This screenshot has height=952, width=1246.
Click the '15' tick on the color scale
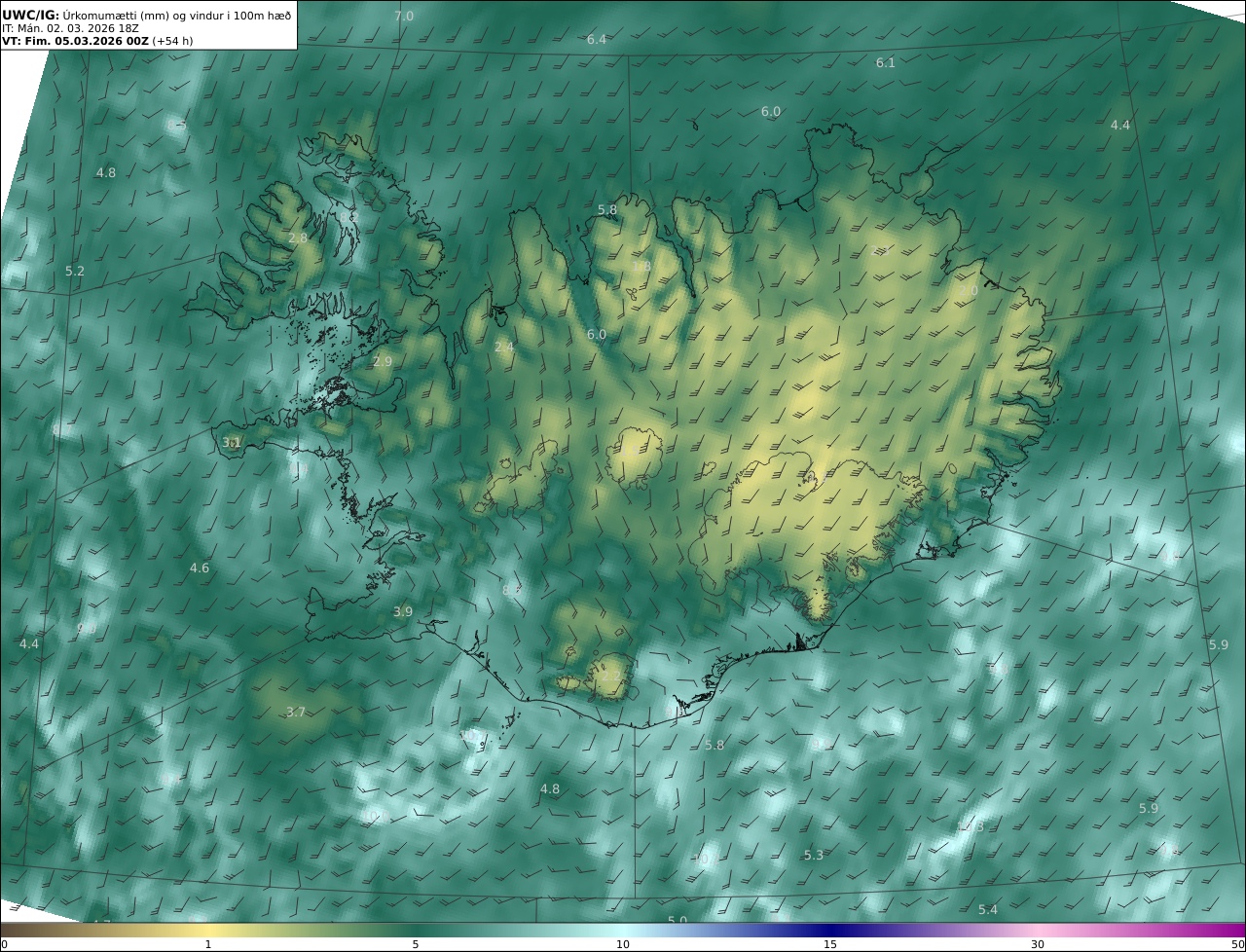tap(830, 944)
